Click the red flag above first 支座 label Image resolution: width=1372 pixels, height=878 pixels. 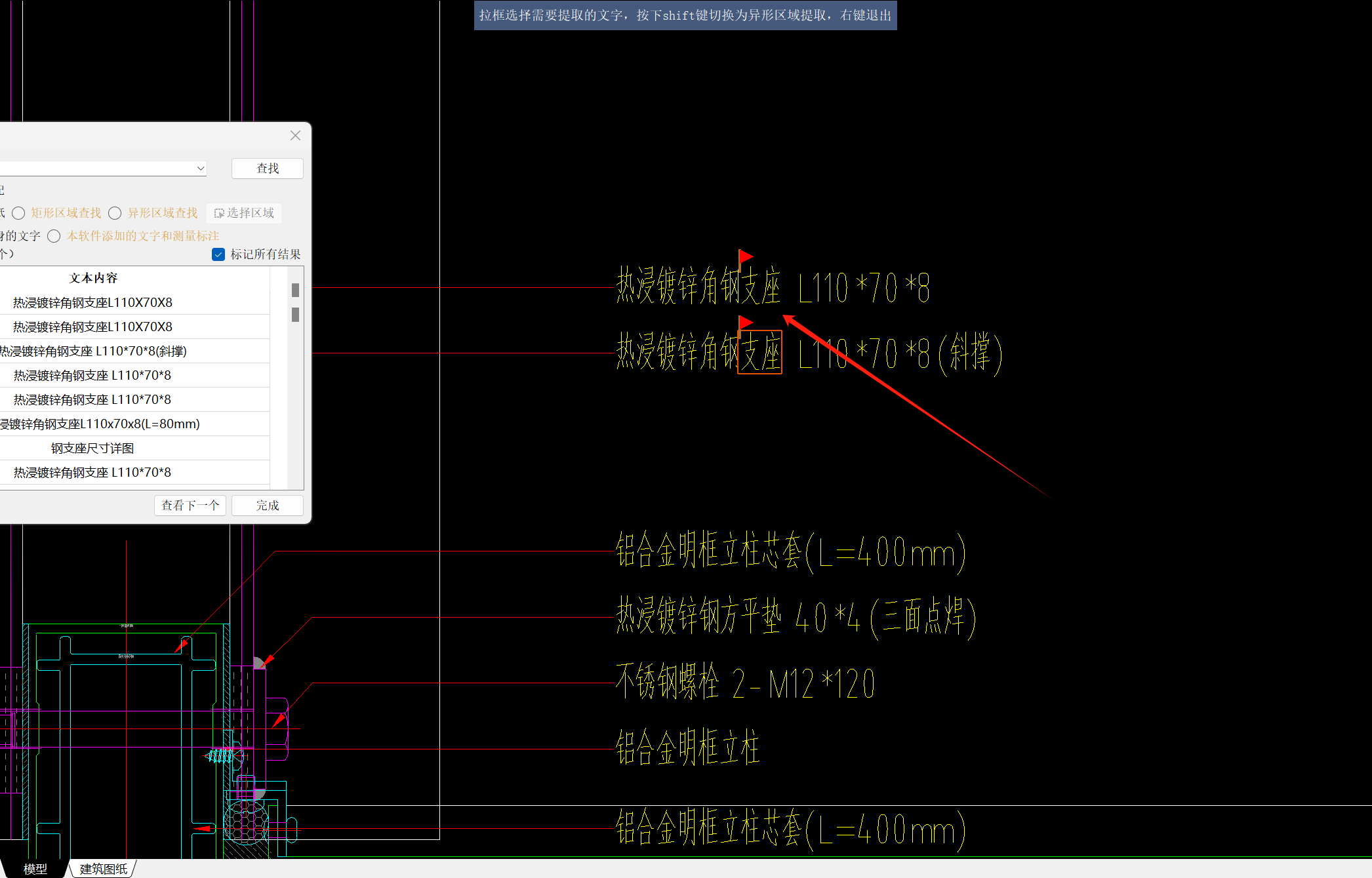[745, 256]
